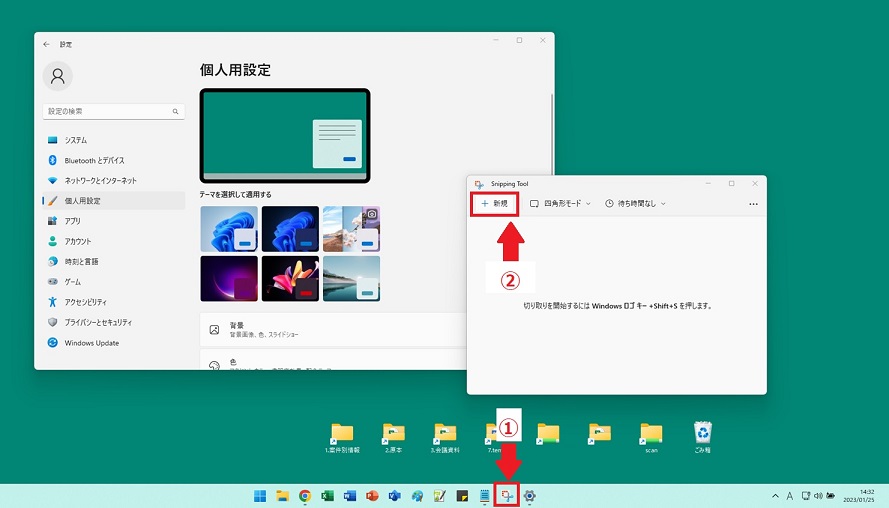Viewport: 889px width, 508px height.
Task: Click the user account avatar in Settings
Action: (x=58, y=76)
